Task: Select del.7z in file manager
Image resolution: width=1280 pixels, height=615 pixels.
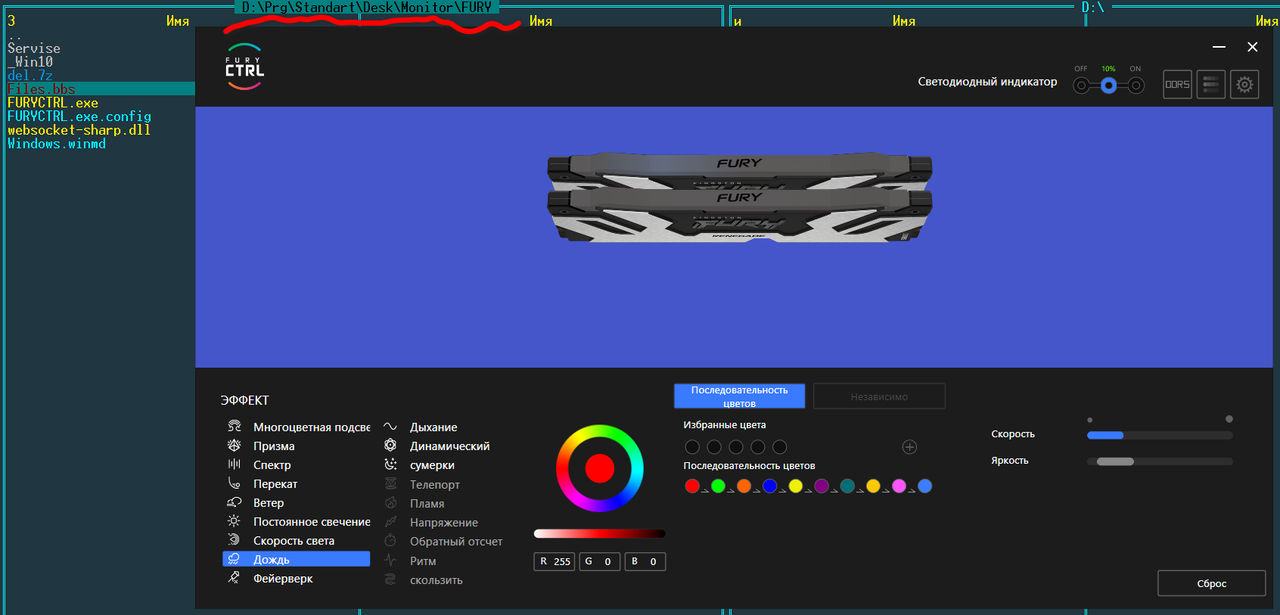Action: click(x=30, y=76)
